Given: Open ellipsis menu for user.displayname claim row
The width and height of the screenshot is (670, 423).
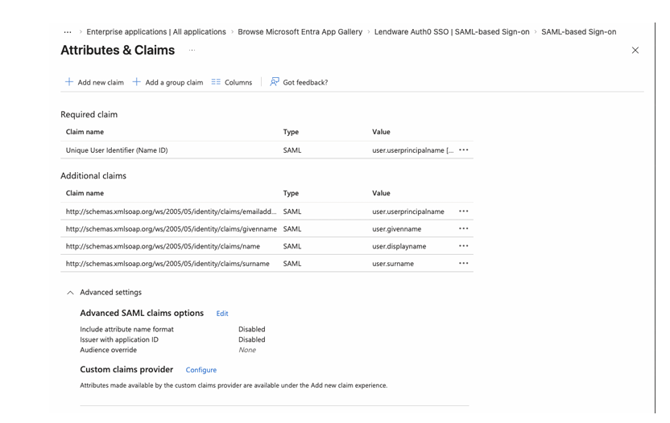Looking at the screenshot, I should [463, 246].
